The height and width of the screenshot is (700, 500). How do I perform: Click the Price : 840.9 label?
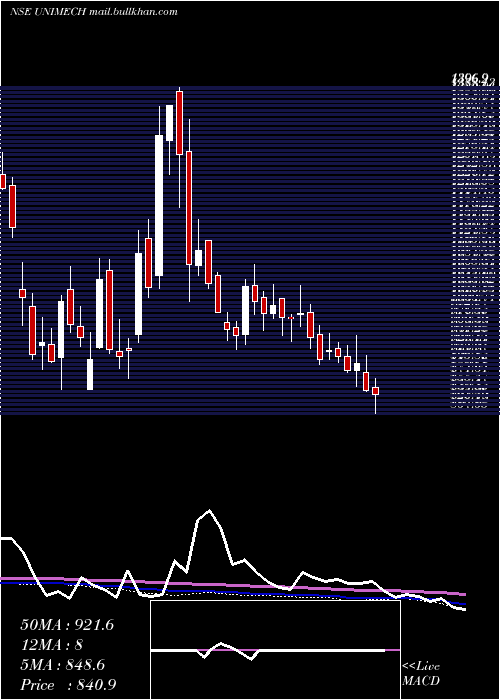tap(68, 685)
